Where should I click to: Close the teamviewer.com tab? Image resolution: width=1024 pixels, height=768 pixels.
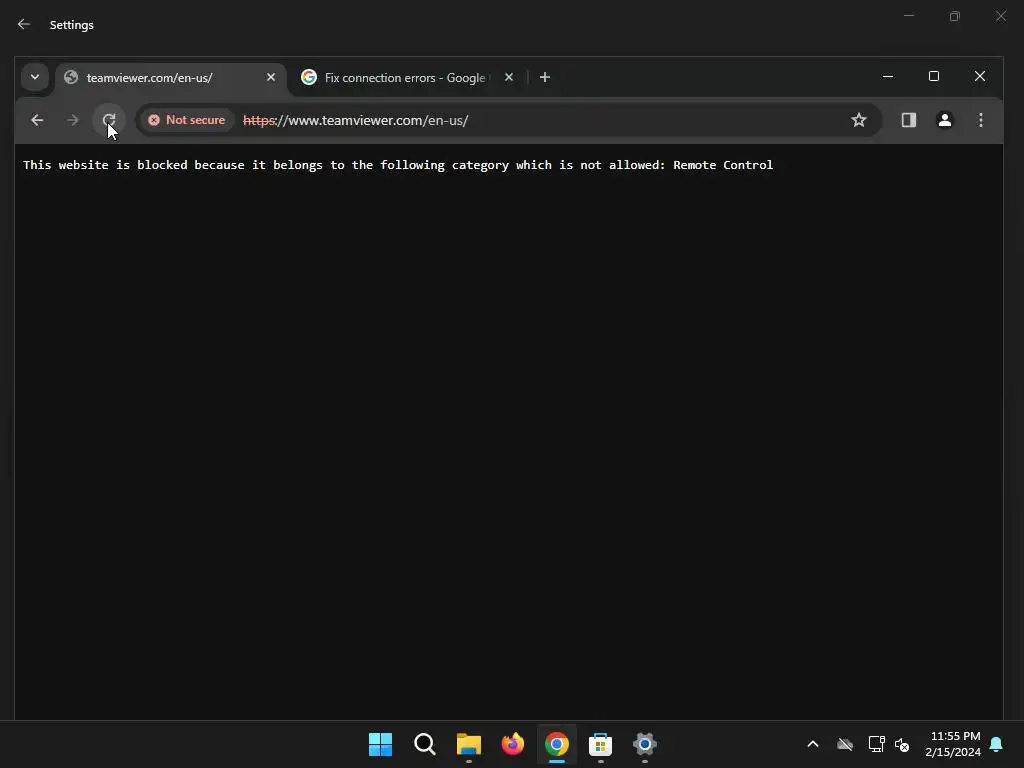click(271, 77)
